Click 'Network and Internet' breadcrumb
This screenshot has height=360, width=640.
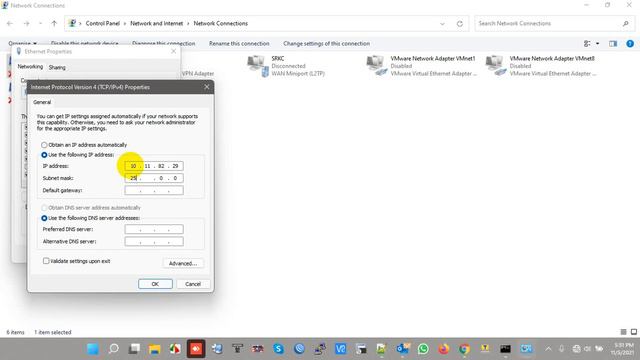click(x=156, y=24)
